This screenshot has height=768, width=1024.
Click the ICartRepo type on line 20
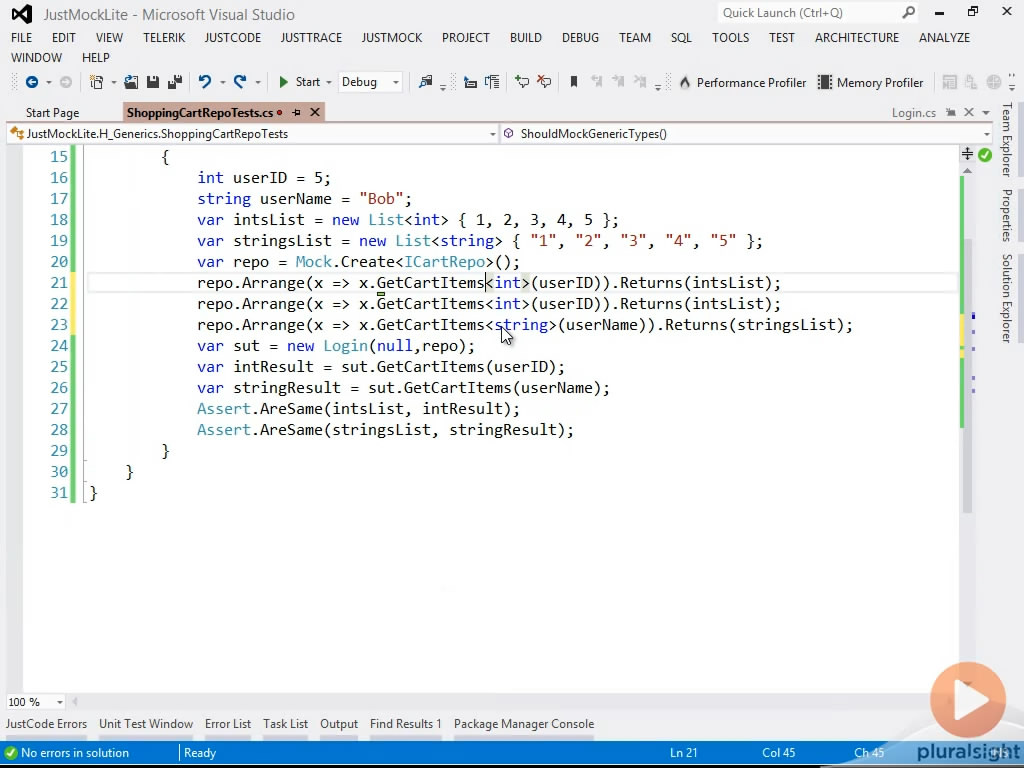[445, 262]
